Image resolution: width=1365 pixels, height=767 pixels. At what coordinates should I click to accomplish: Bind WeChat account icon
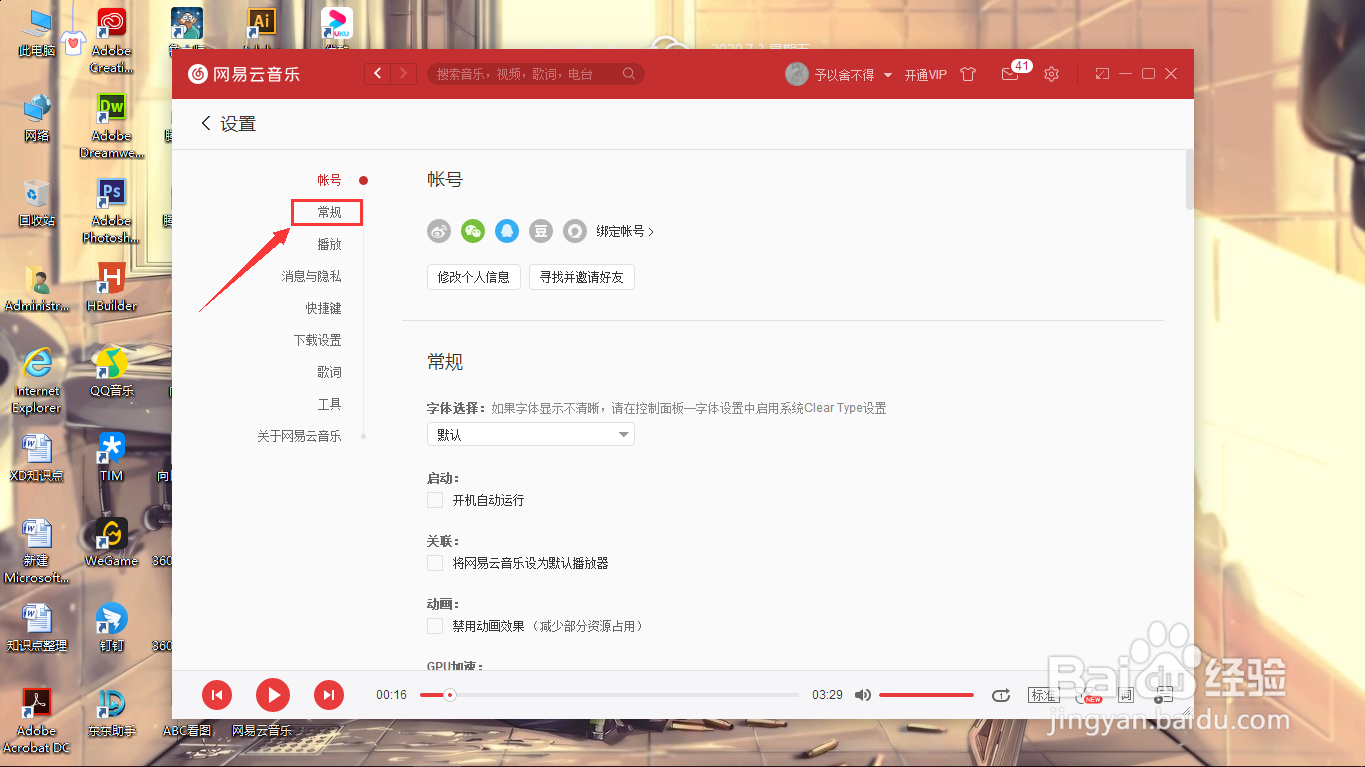pyautogui.click(x=473, y=231)
